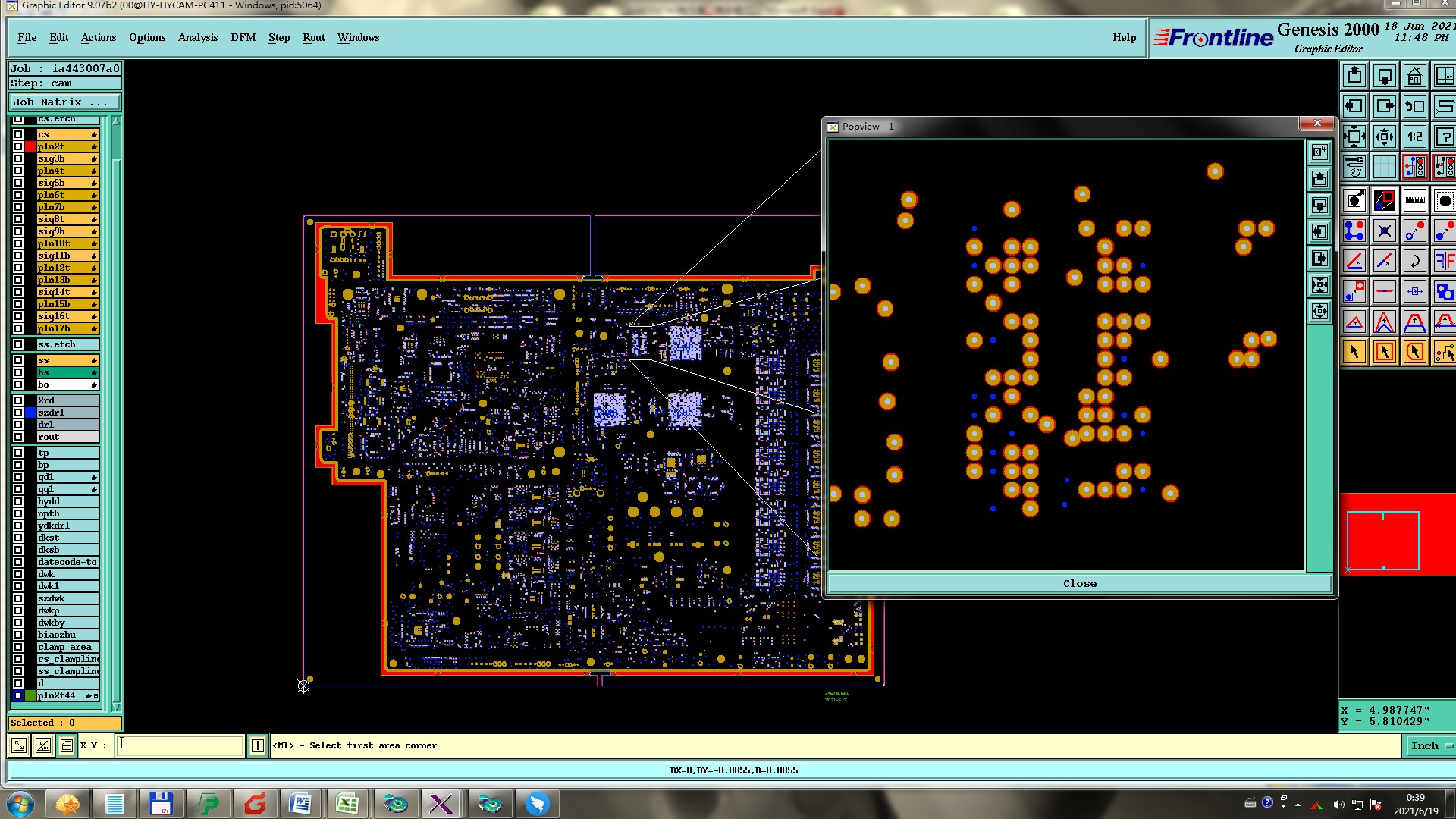Click the Help menu link
The width and height of the screenshot is (1456, 819).
click(x=1124, y=37)
